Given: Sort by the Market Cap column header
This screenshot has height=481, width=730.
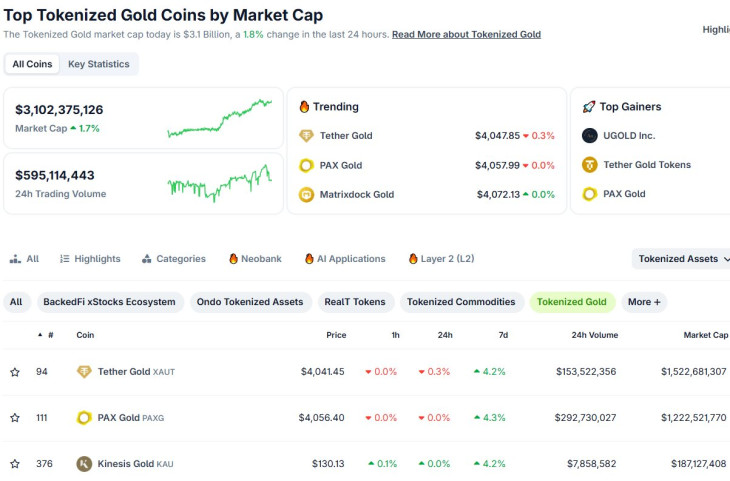Looking at the screenshot, I should (x=705, y=335).
